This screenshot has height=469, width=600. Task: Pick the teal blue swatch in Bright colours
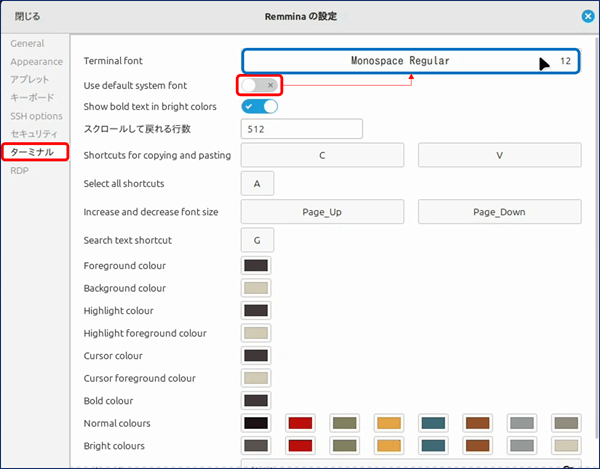click(x=433, y=446)
